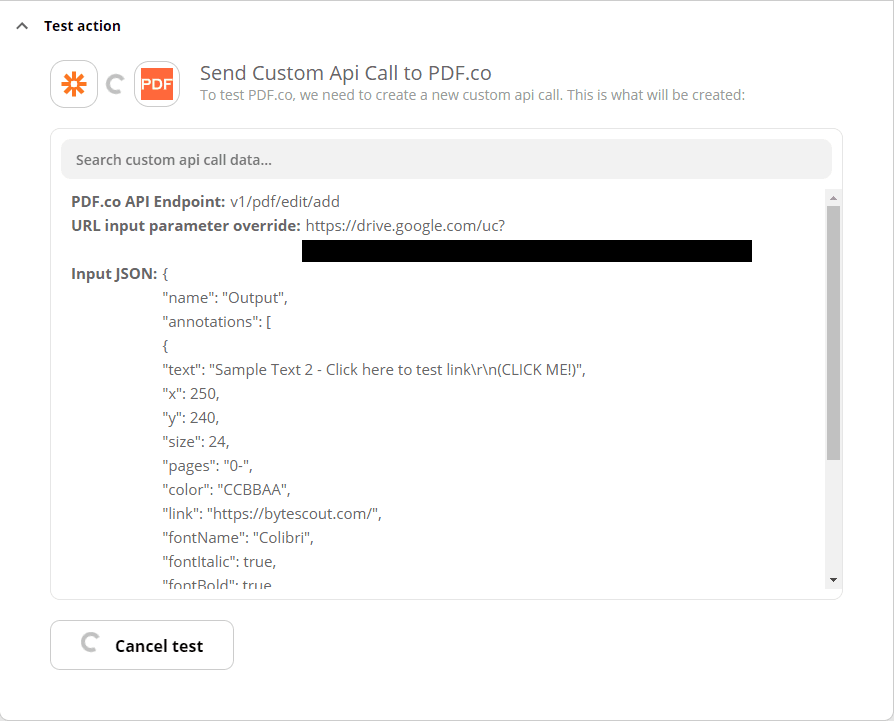Click the bytescout.com link value line
The height and width of the screenshot is (721, 894).
272,513
